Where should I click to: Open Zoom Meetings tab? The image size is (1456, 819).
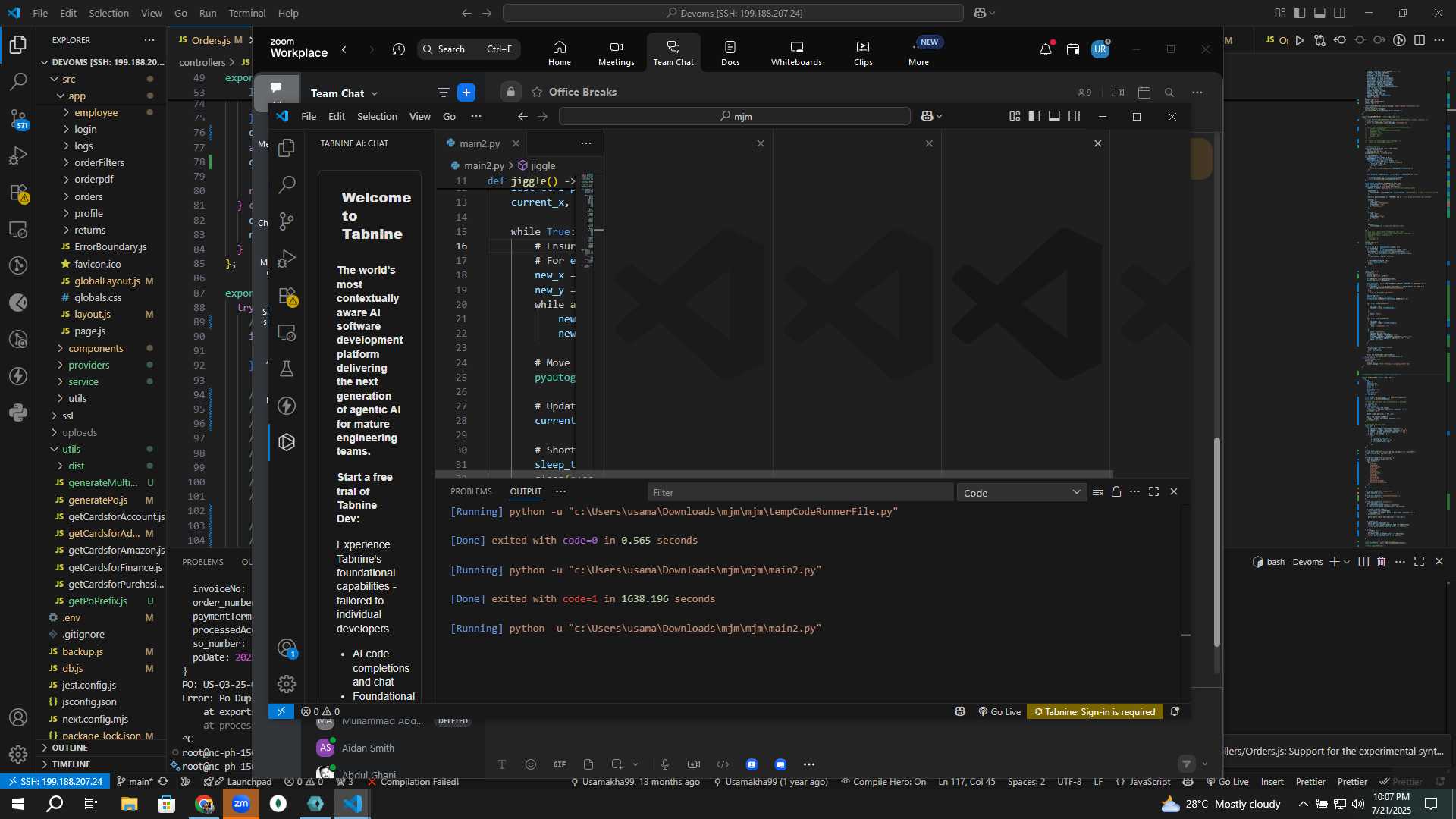(x=616, y=53)
